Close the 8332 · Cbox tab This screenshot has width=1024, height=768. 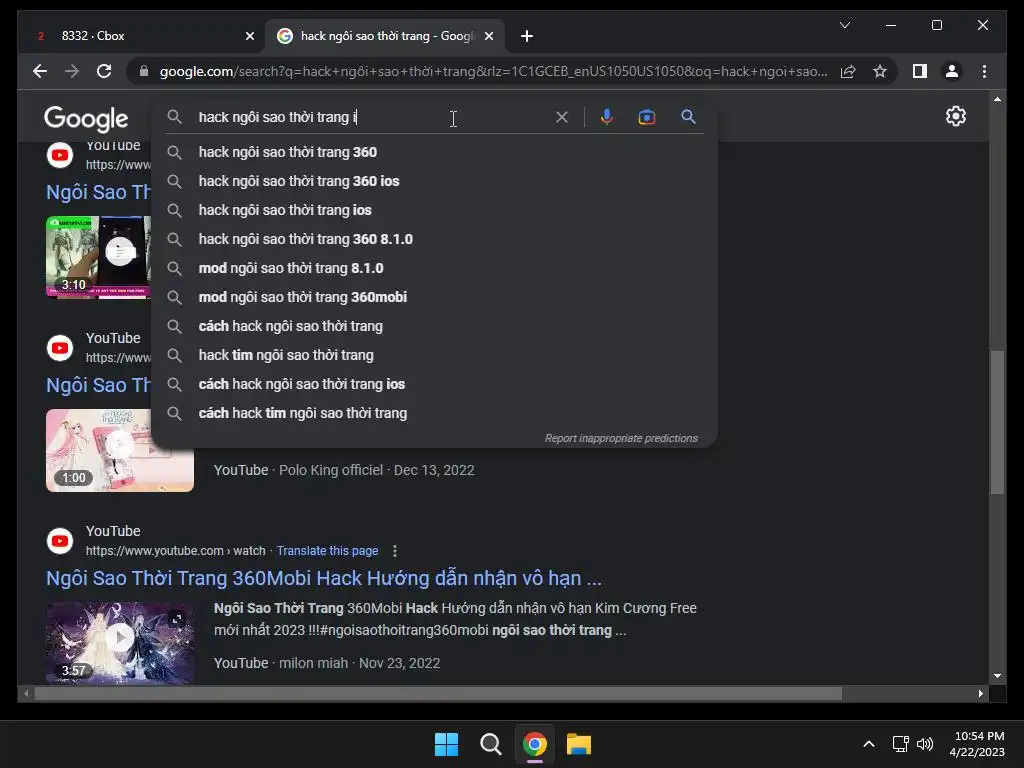pos(249,36)
